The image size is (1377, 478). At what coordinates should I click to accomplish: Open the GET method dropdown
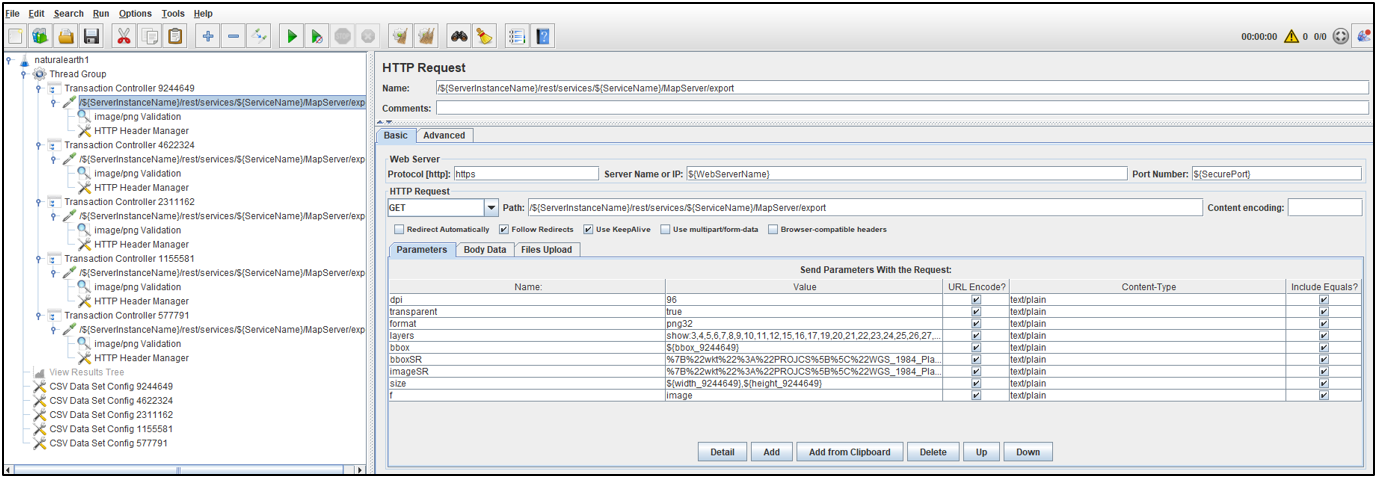tap(490, 208)
